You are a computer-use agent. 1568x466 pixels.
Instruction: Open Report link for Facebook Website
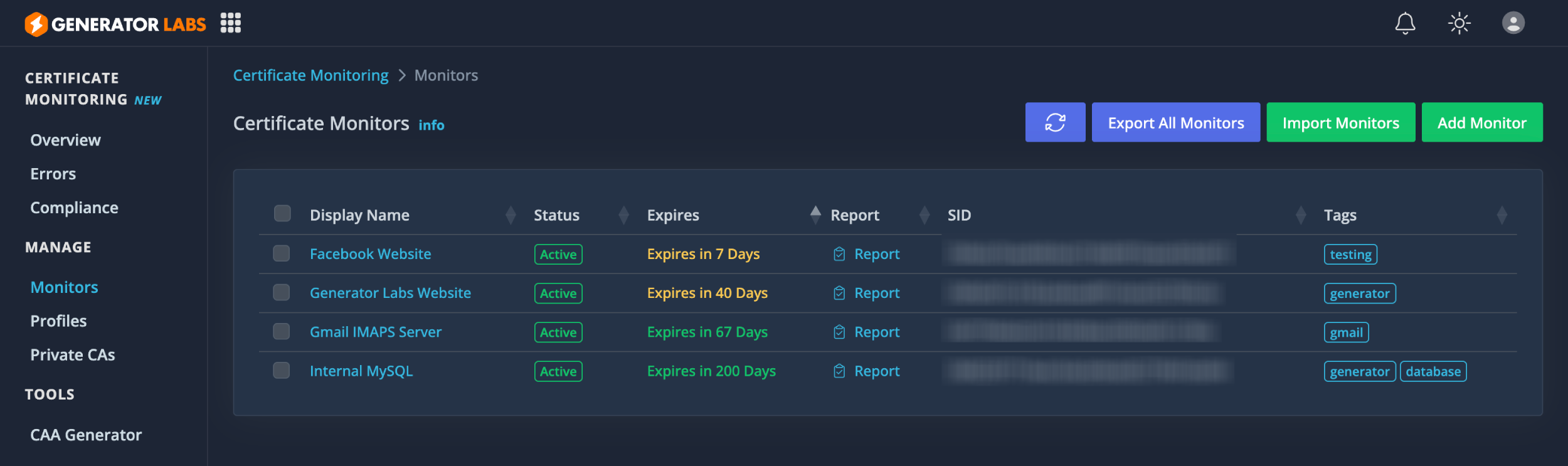coord(877,254)
